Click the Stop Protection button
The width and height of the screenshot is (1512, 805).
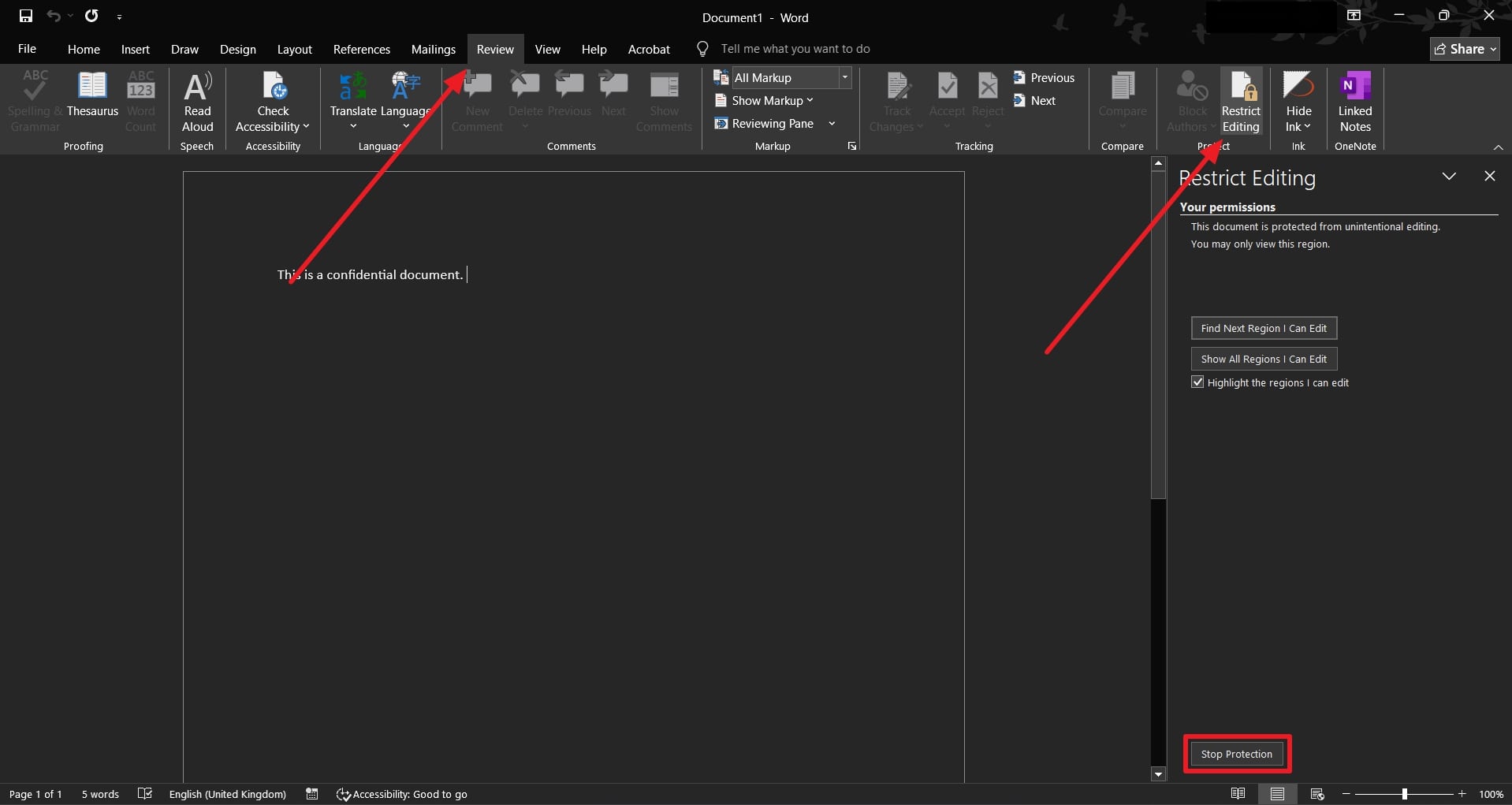point(1236,754)
